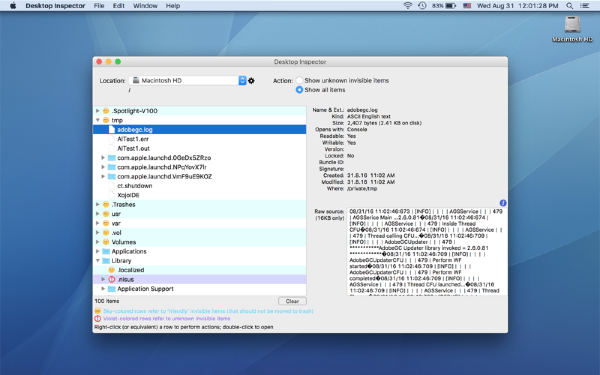Click folder icon of com.apple.launchd.0GeDx5ZRzo
The height and width of the screenshot is (375, 600).
point(112,158)
